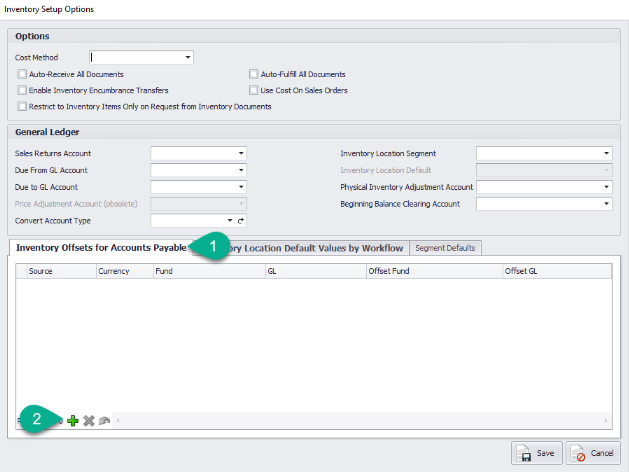Click the Save button
The image size is (629, 472).
click(536, 453)
